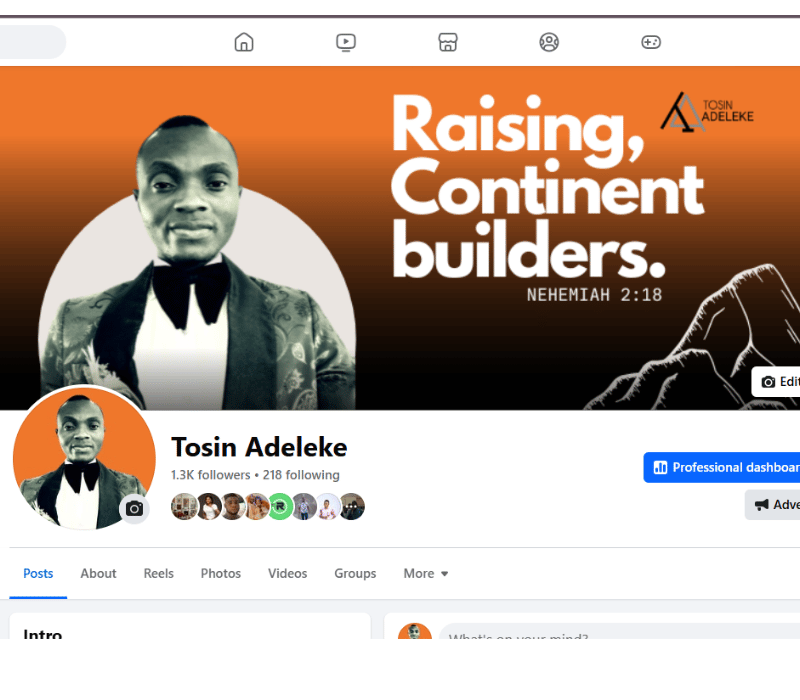The height and width of the screenshot is (700, 800).
Task: Click the Advertise megaphone button
Action: tap(772, 505)
